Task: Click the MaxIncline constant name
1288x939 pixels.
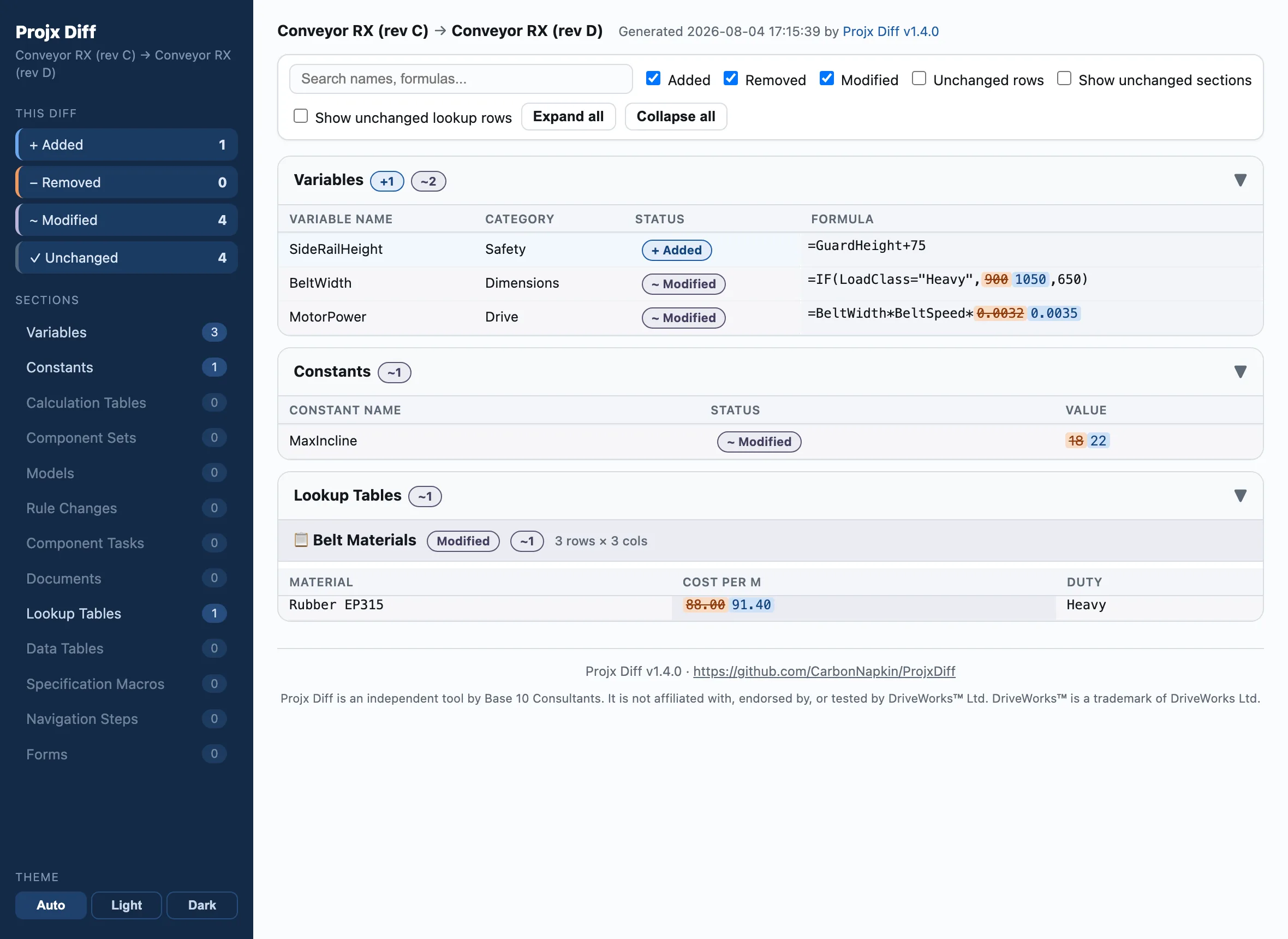Action: pos(323,441)
